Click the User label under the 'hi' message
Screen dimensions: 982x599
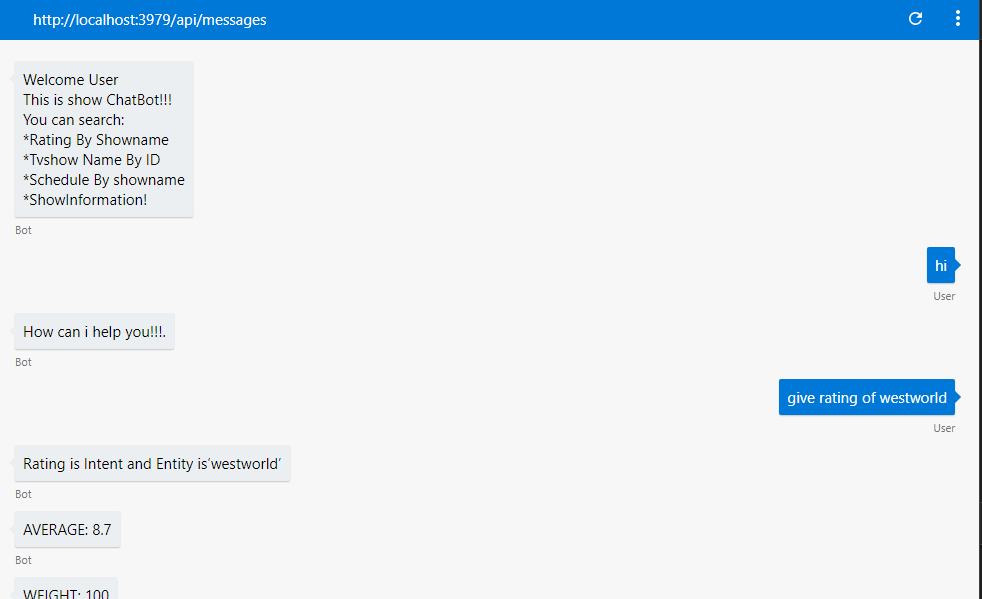(x=944, y=296)
